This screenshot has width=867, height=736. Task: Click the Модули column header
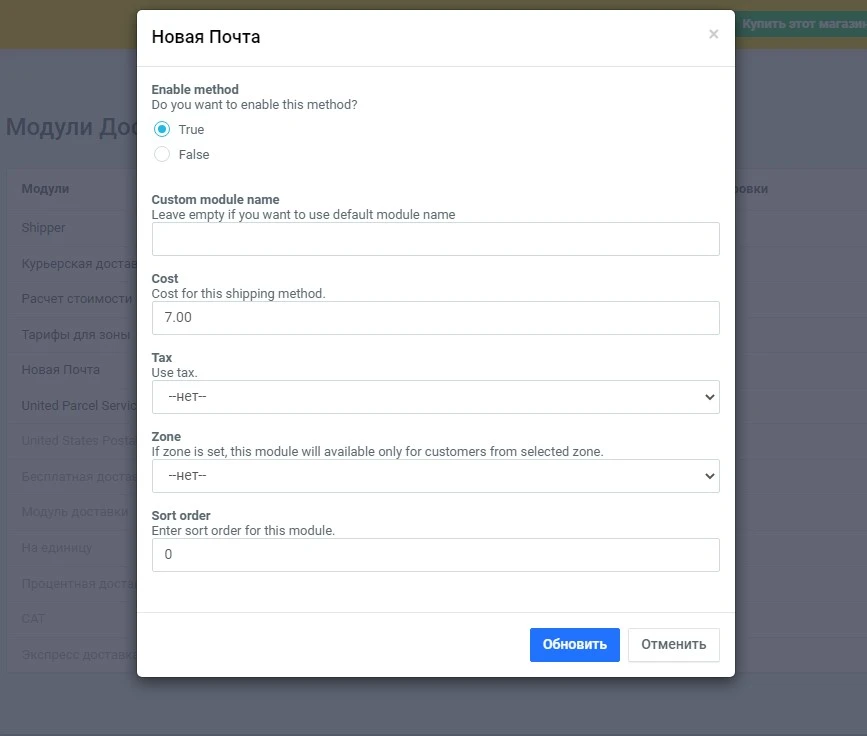click(45, 189)
